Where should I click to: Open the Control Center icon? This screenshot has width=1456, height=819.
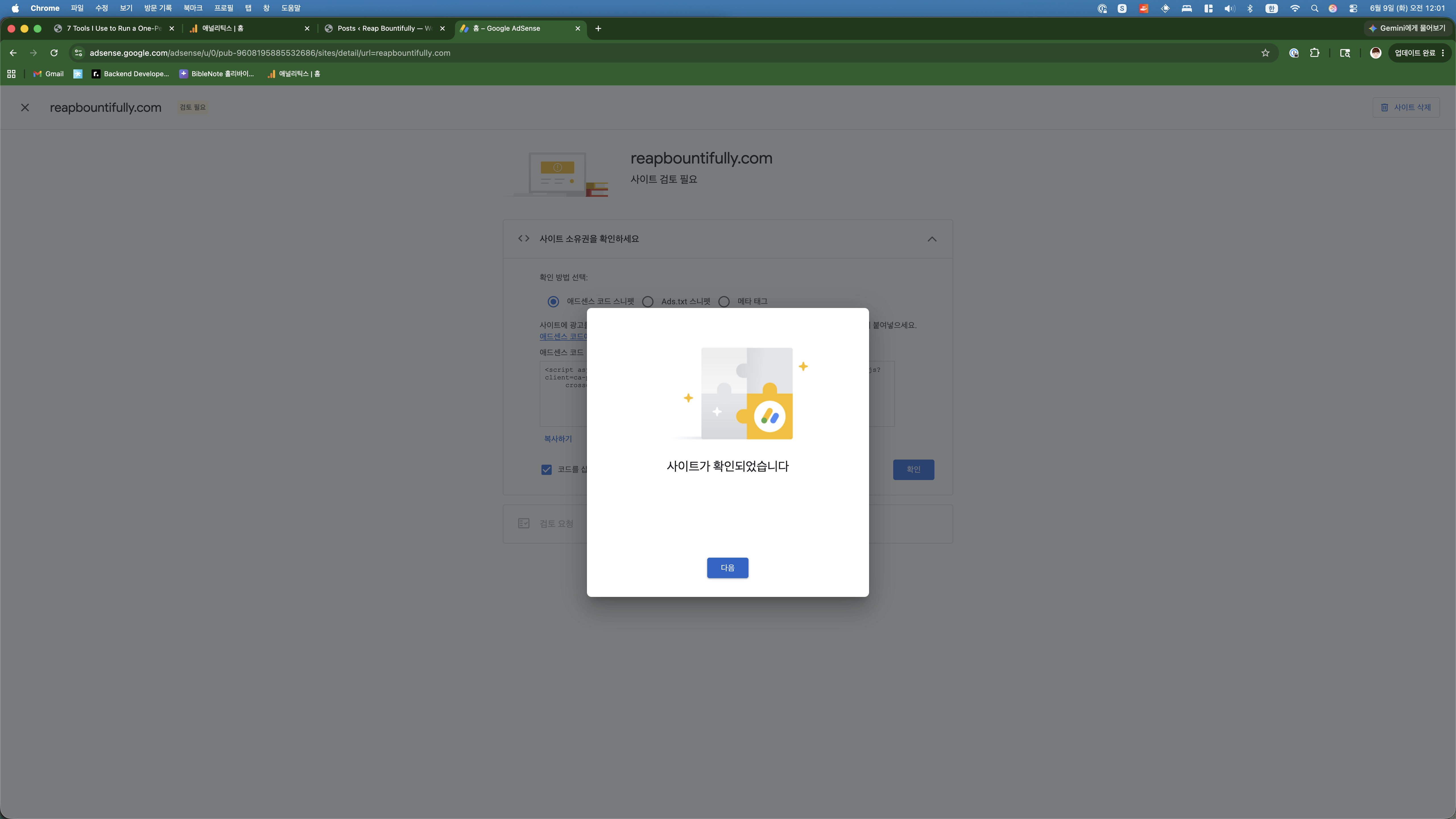(1353, 8)
